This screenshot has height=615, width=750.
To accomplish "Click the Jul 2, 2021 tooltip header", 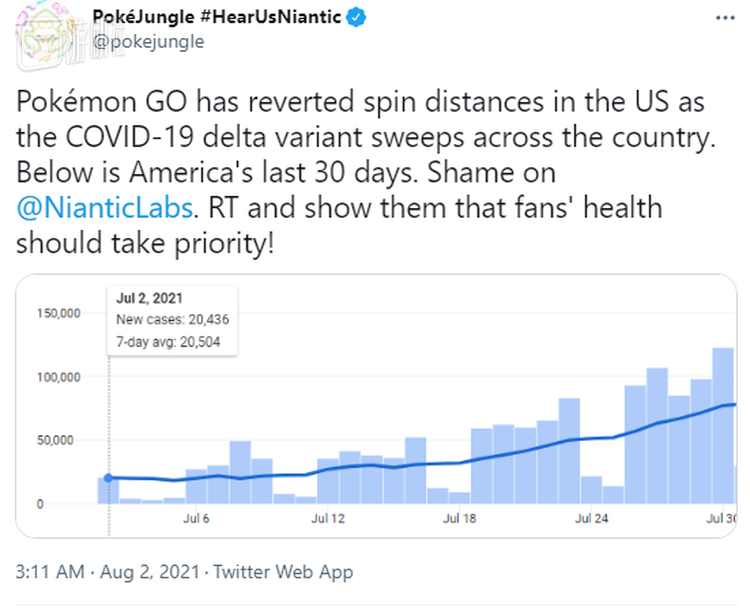I will click(x=140, y=299).
